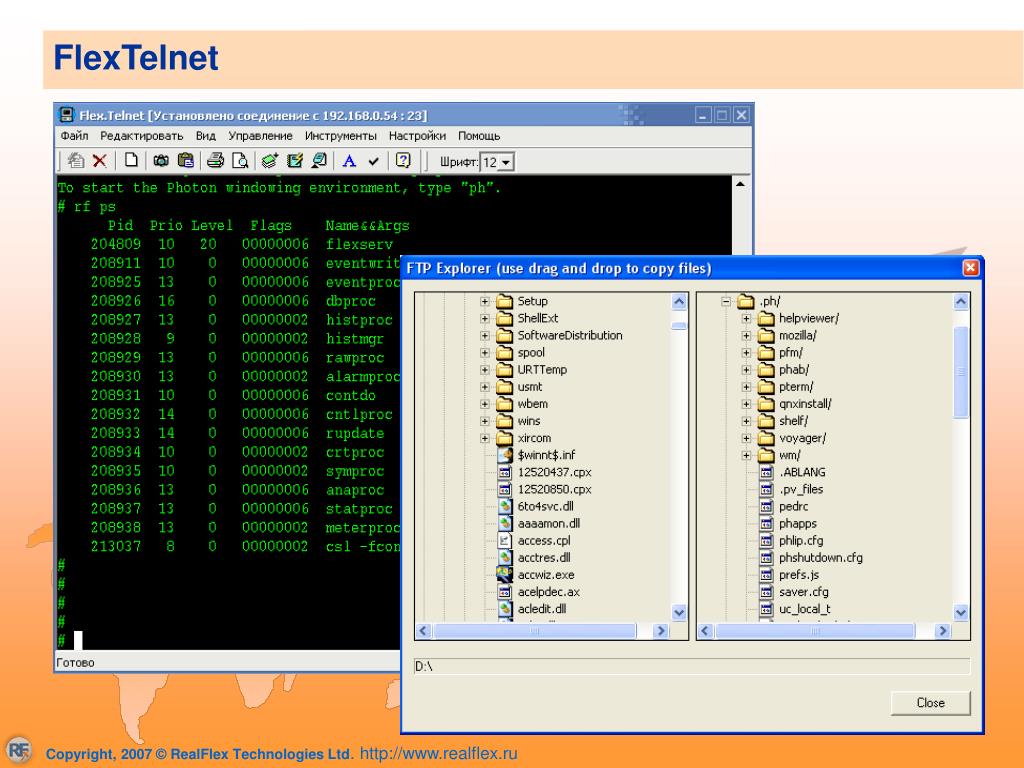The width and height of the screenshot is (1024, 768).
Task: Open the Управление menu
Action: [261, 136]
